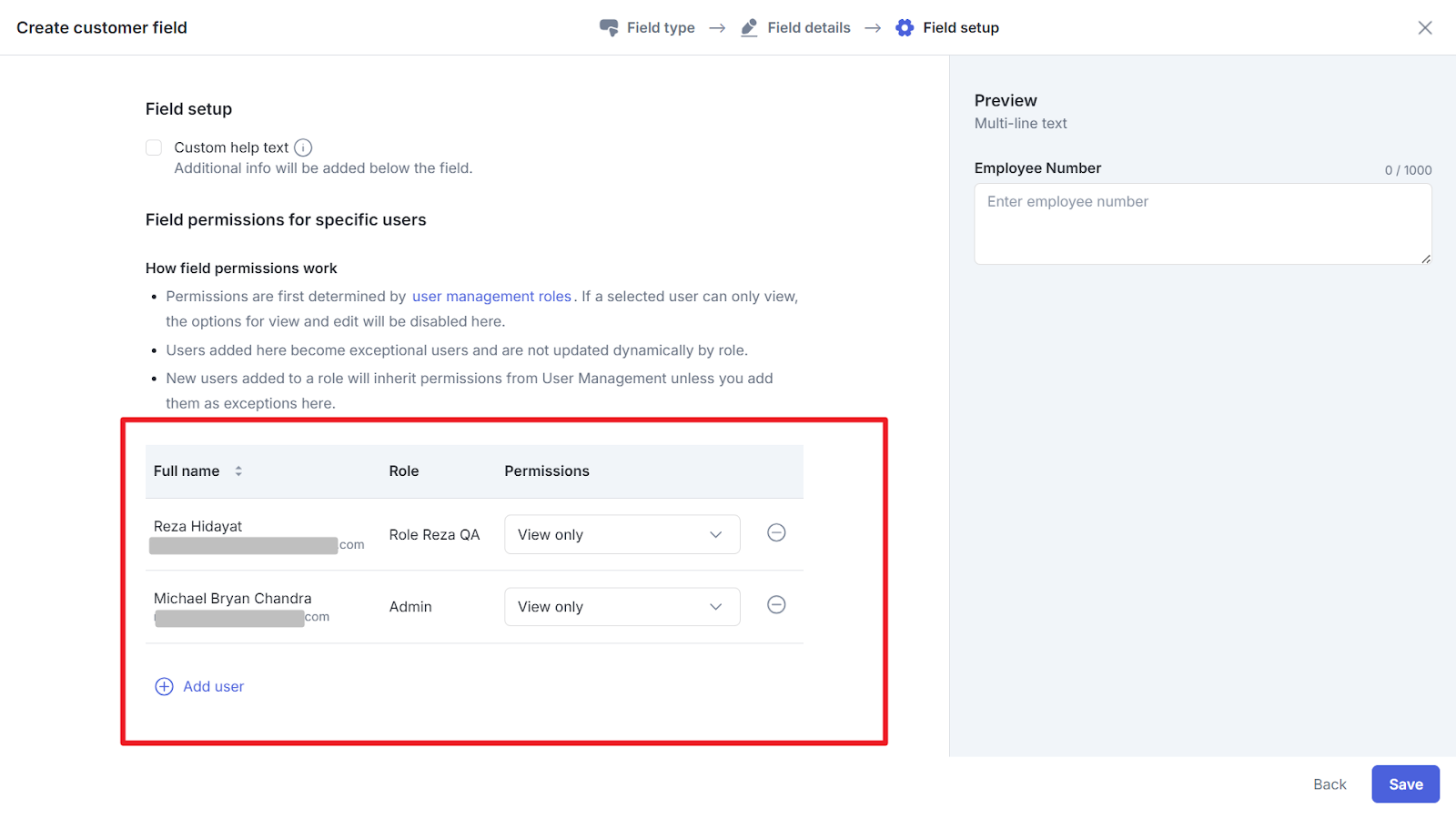Screen dimensions: 1456x819
Task: Click the Save button
Action: click(x=1405, y=784)
